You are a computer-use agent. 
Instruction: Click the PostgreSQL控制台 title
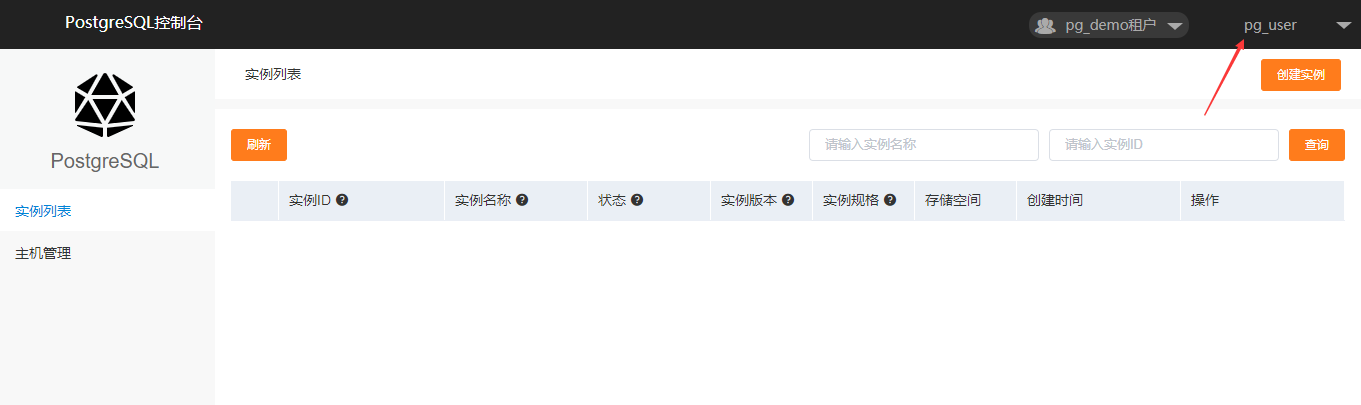[x=134, y=23]
